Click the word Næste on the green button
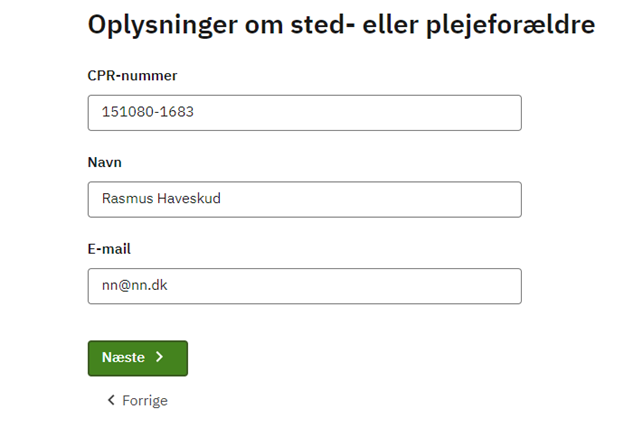 point(123,357)
